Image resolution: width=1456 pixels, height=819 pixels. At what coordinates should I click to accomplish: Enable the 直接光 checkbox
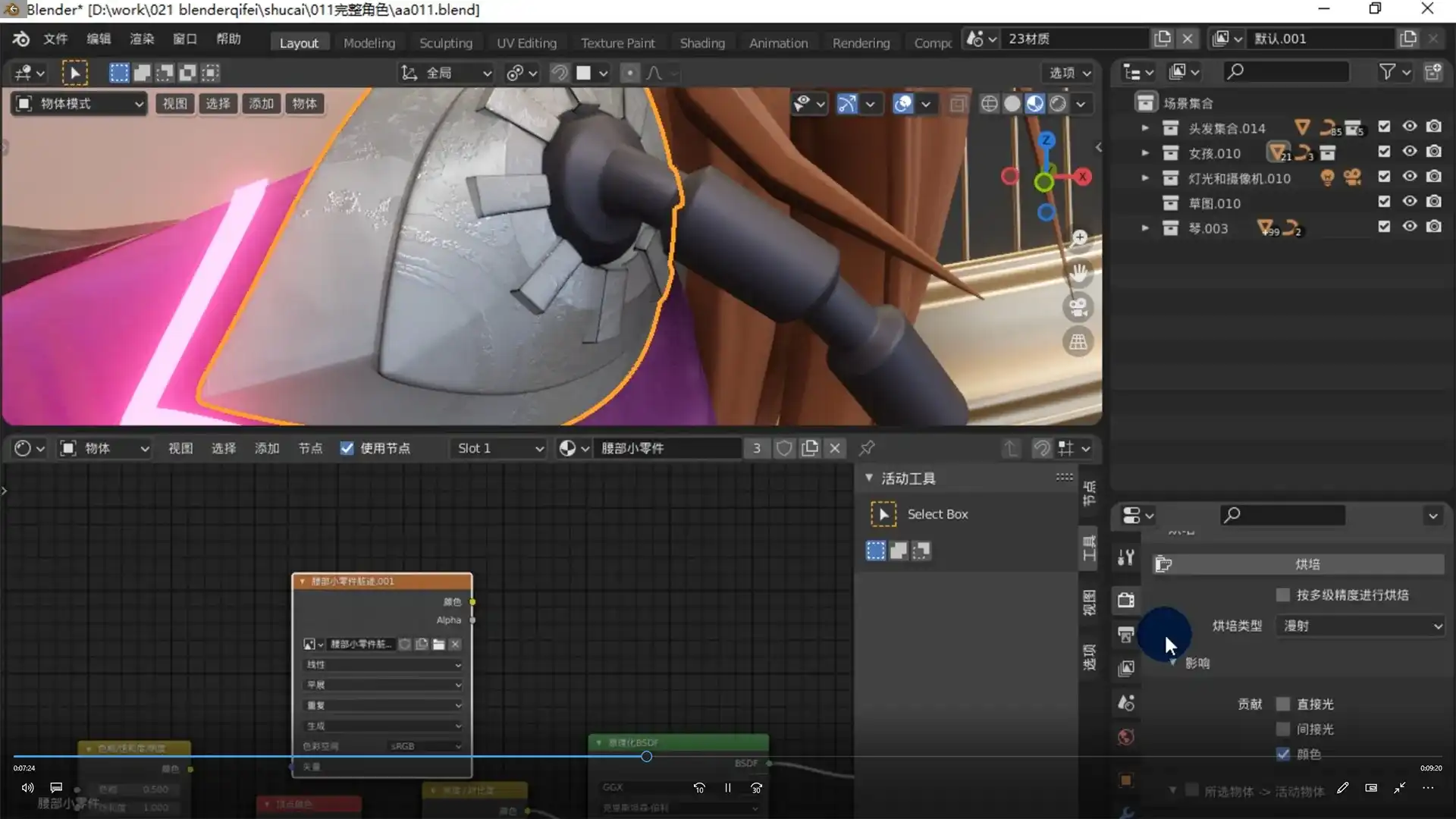(x=1283, y=704)
